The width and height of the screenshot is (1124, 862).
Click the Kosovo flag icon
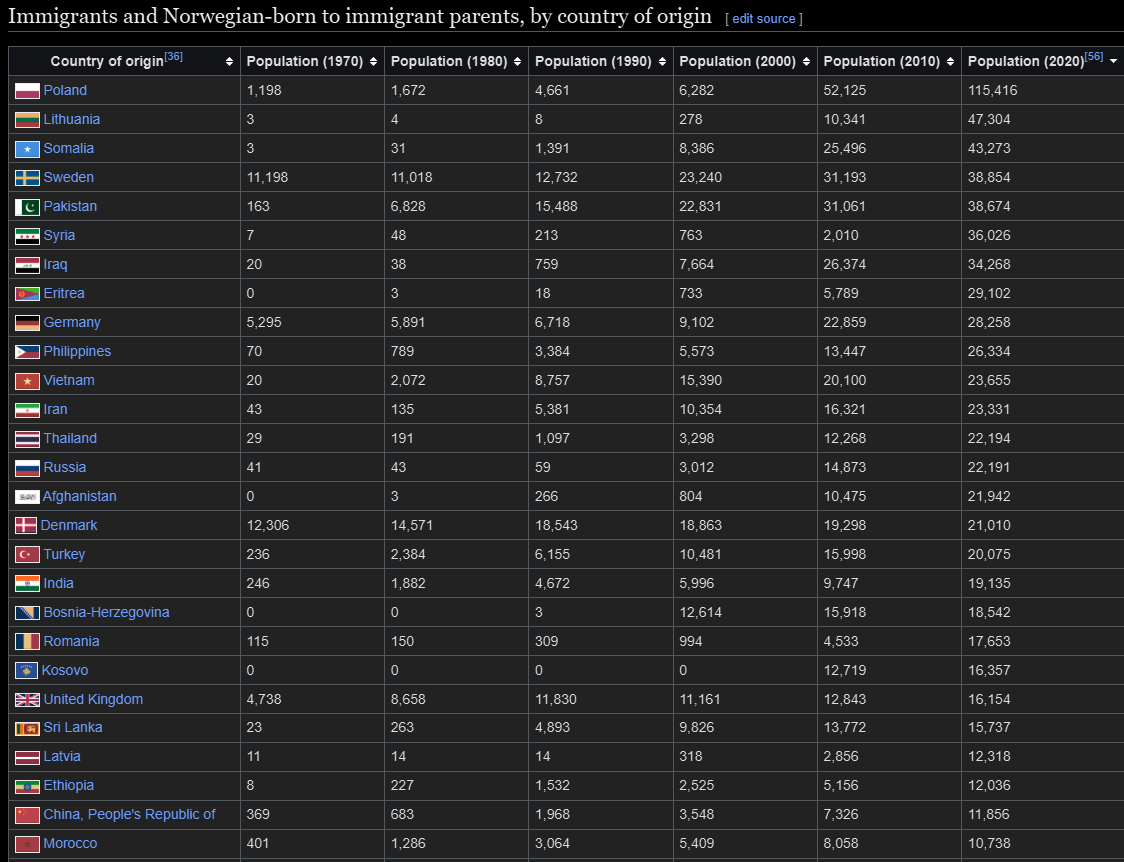click(27, 671)
